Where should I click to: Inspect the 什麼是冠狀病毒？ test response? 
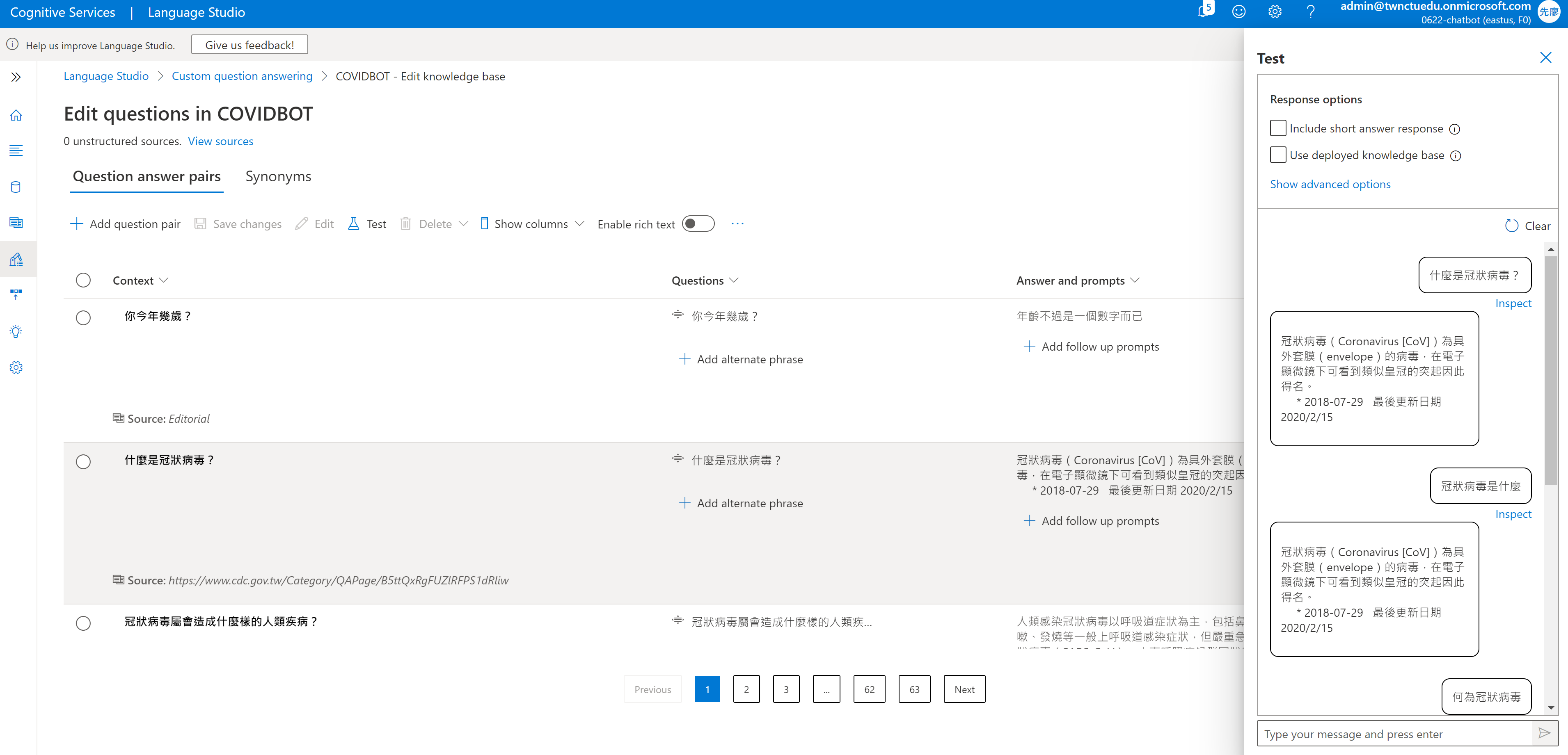1513,303
